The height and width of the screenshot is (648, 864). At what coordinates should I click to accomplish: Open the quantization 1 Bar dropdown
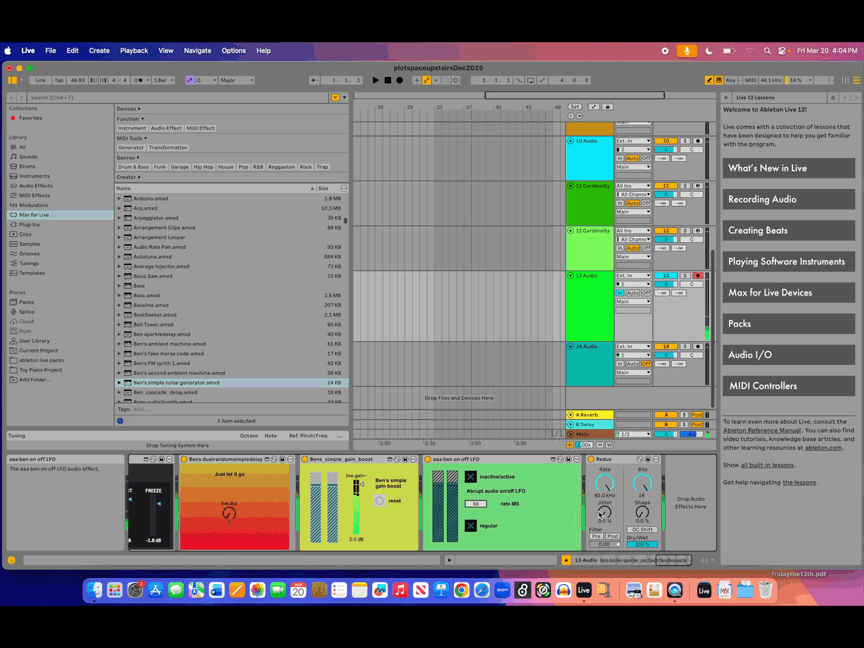pos(163,80)
